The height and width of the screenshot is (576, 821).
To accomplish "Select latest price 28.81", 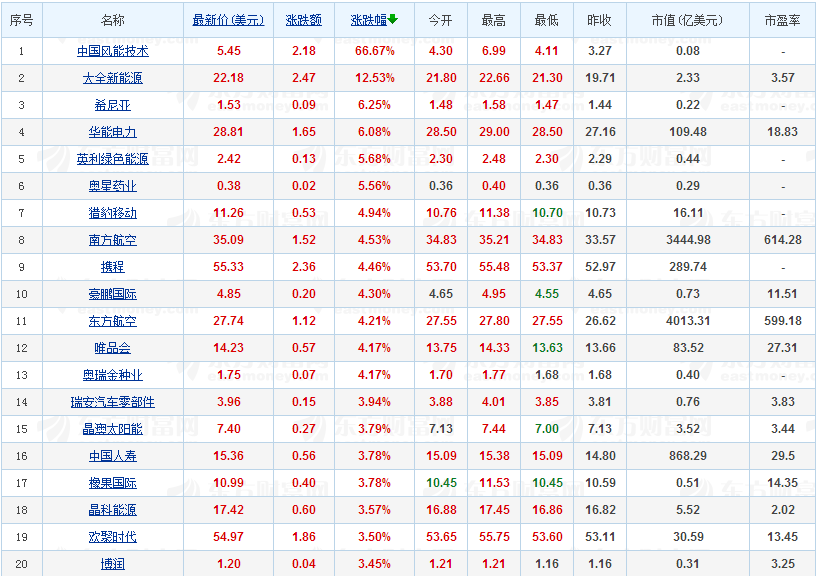I will click(228, 132).
